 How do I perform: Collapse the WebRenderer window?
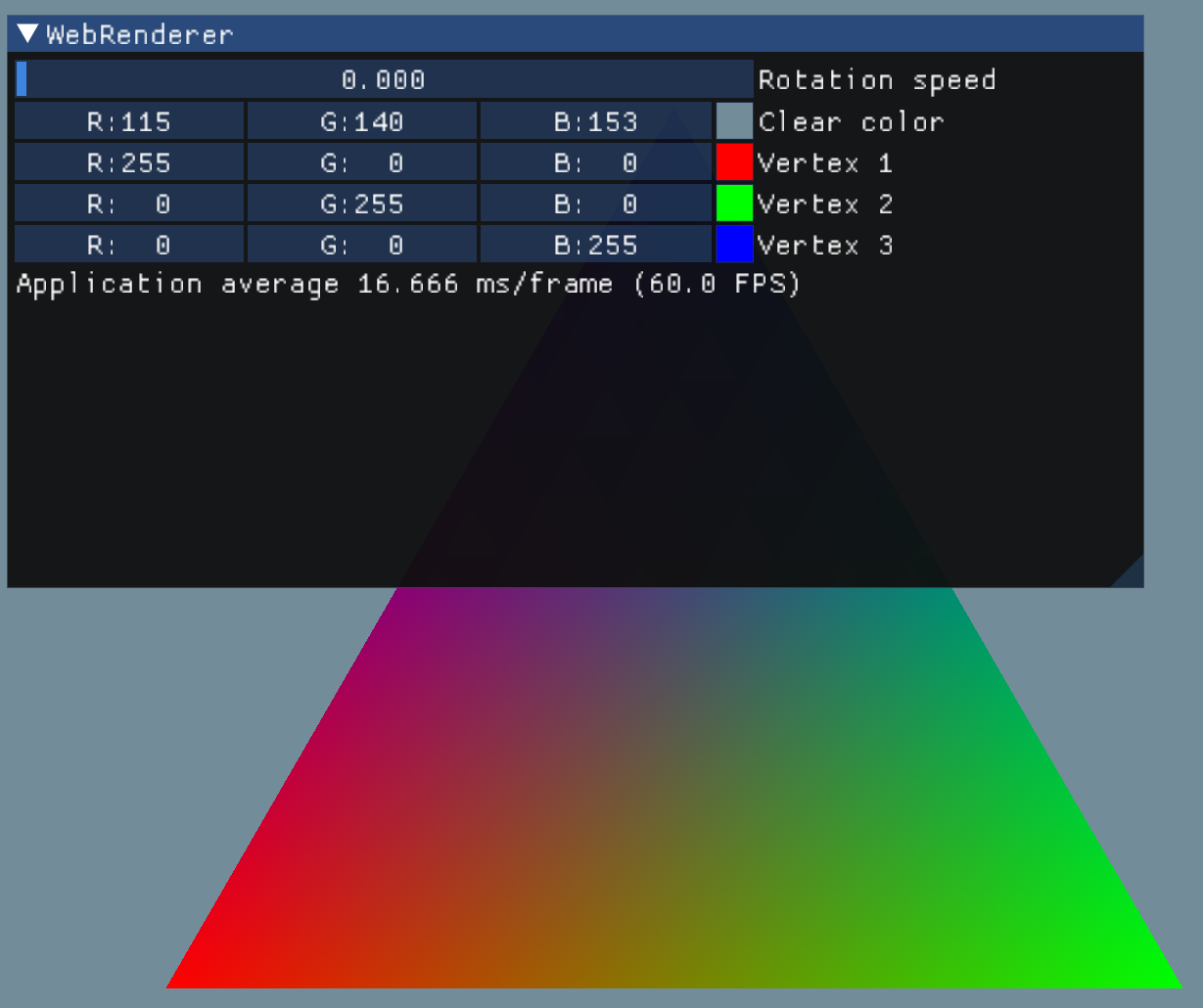click(25, 33)
